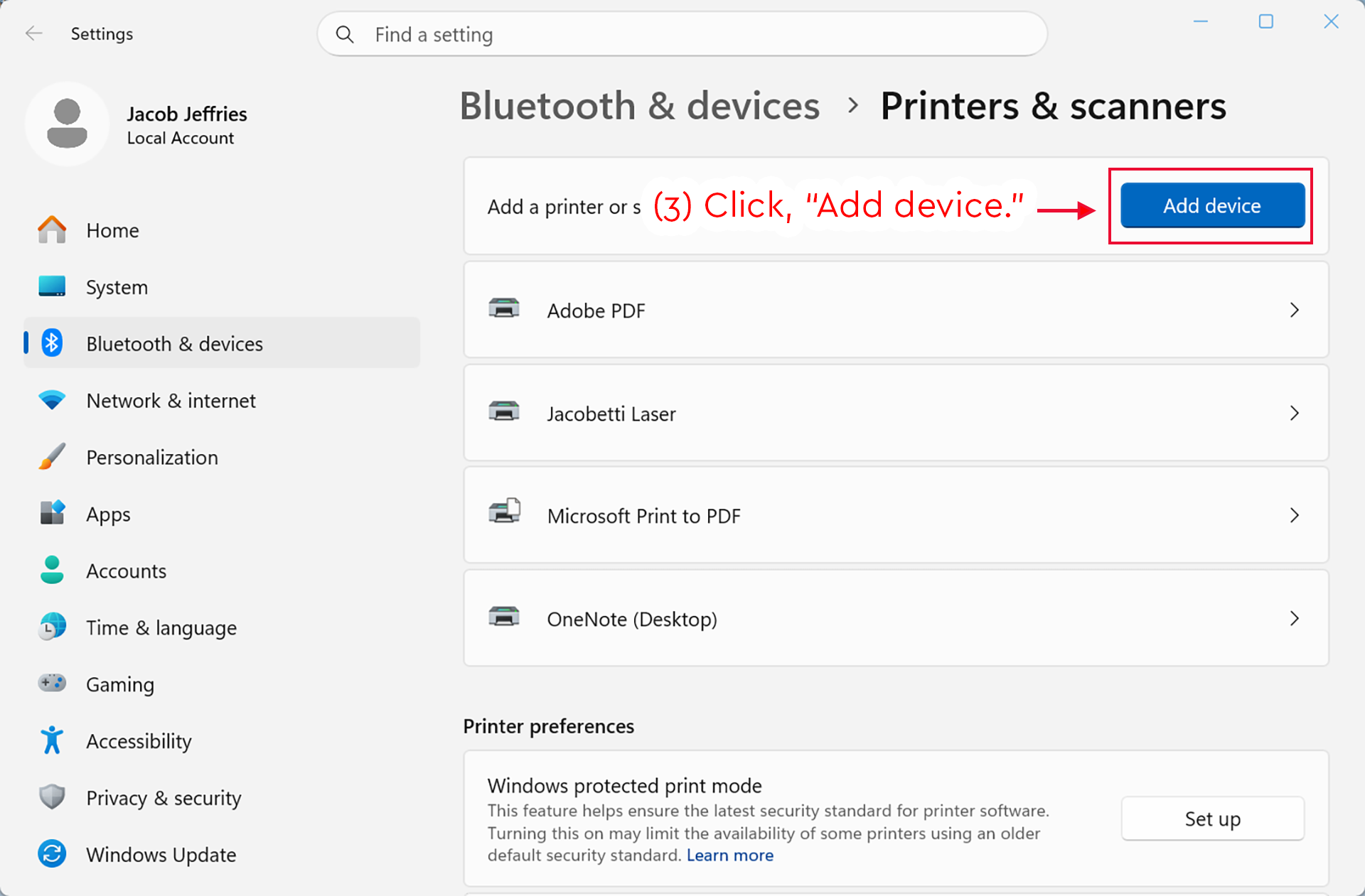
Task: Open Microsoft Print to PDF chevron
Action: coord(1295,515)
